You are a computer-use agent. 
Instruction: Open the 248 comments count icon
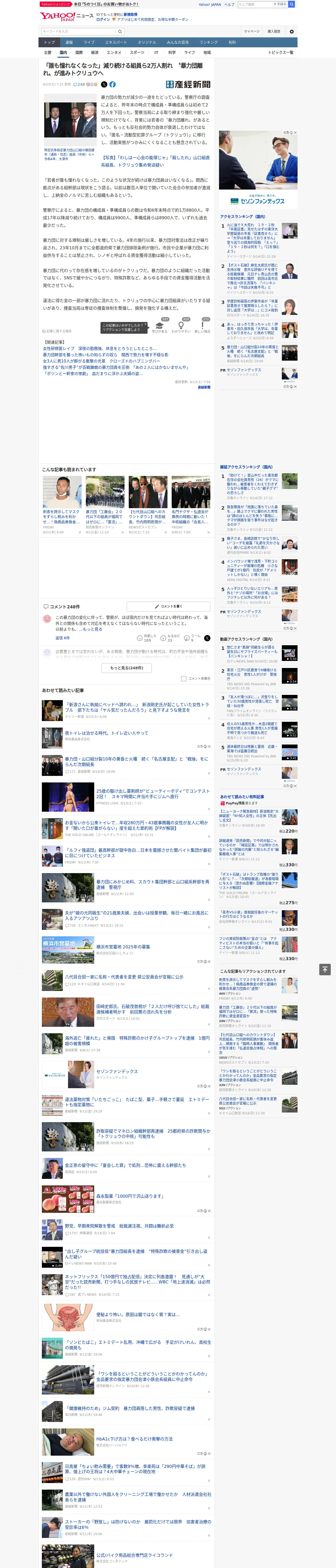point(79,85)
